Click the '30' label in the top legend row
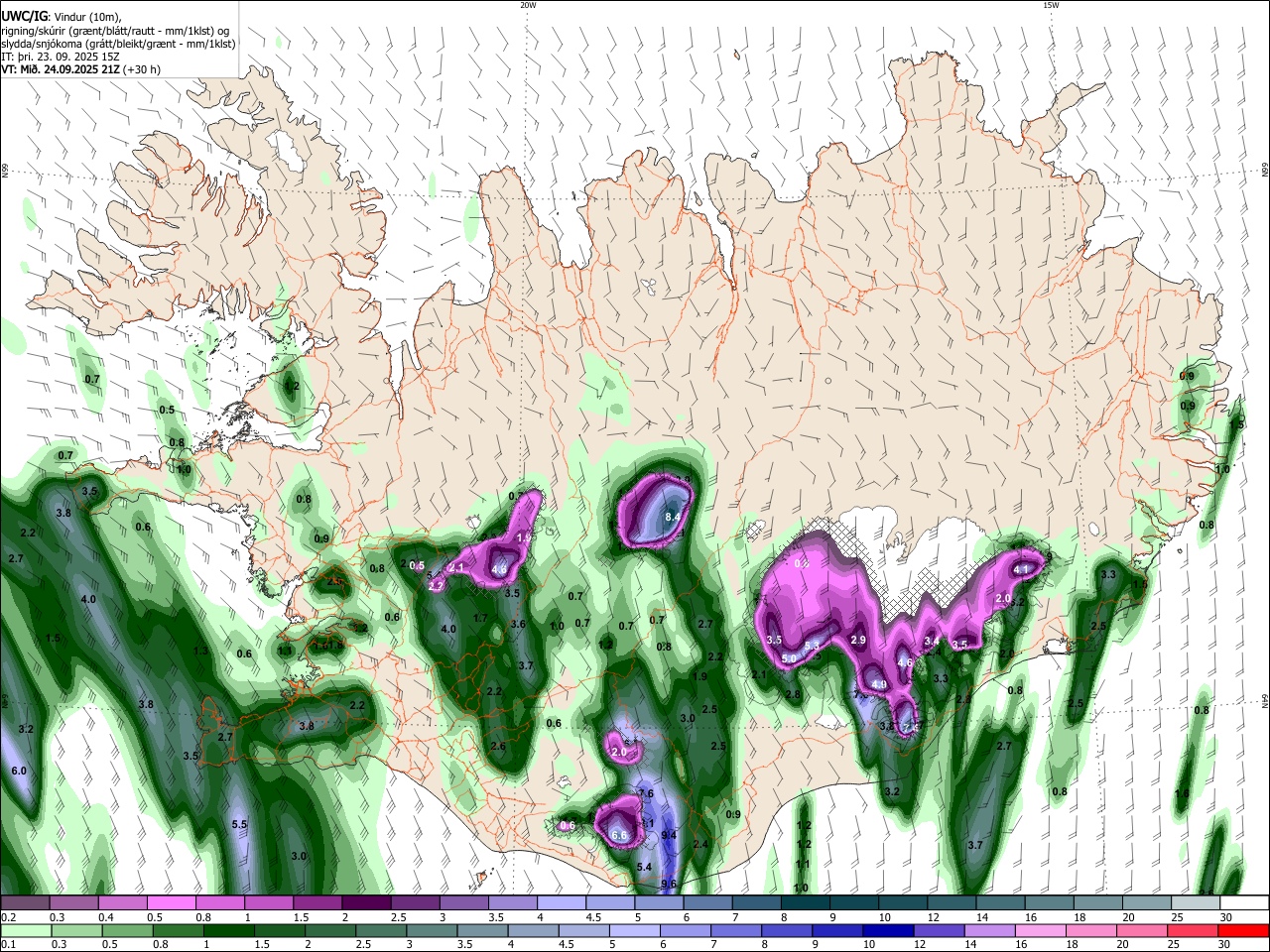Viewport: 1270px width, 952px height. (1226, 917)
